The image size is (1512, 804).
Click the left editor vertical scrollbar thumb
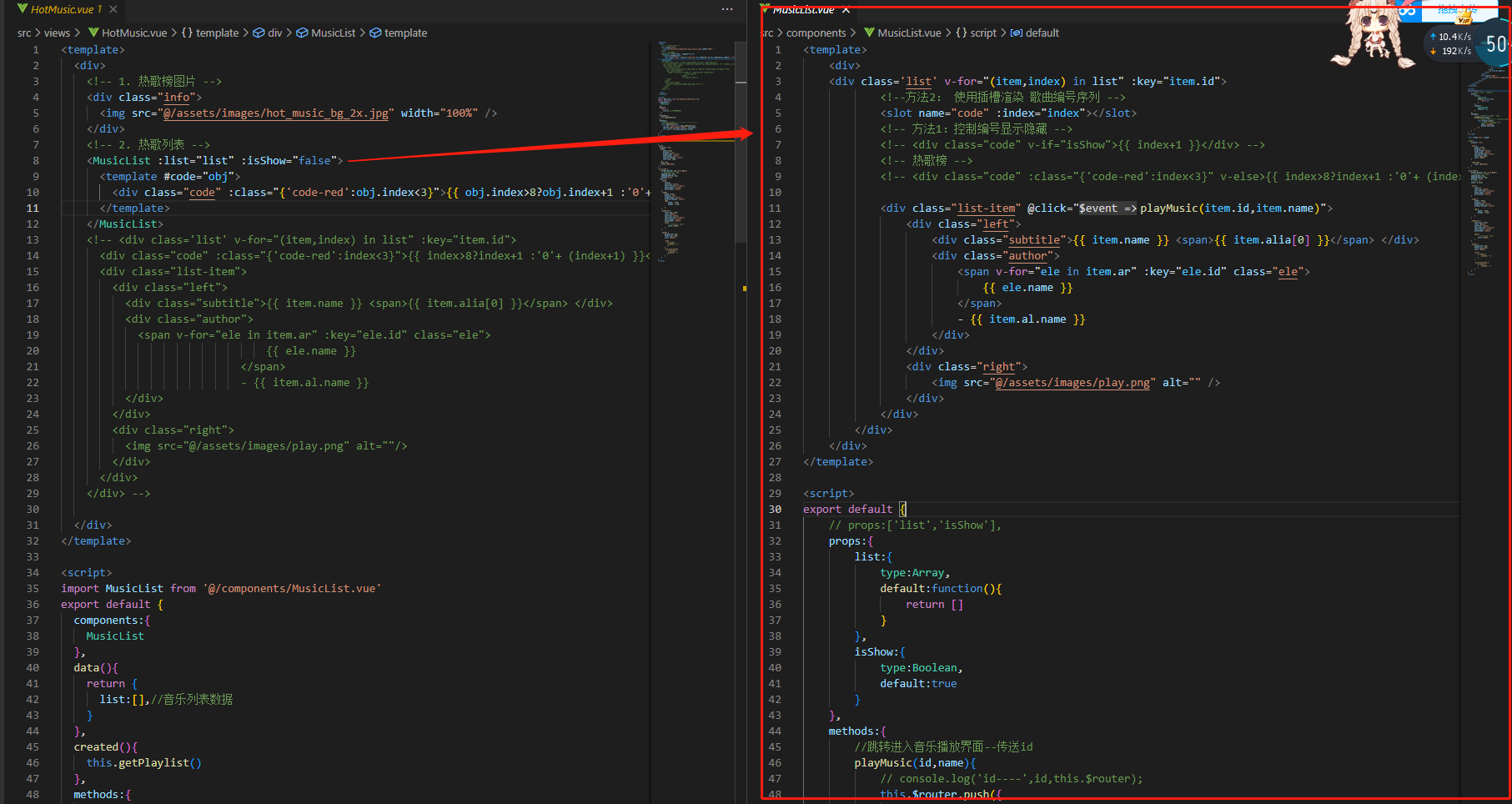(741, 142)
